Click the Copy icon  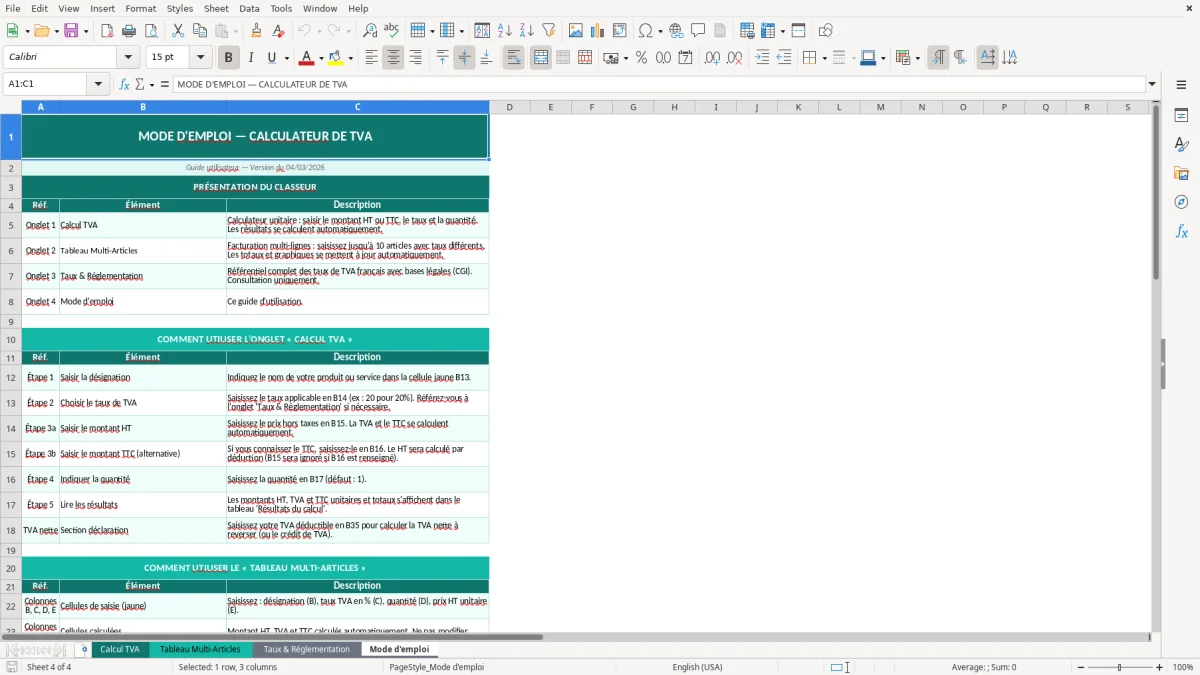pyautogui.click(x=199, y=31)
